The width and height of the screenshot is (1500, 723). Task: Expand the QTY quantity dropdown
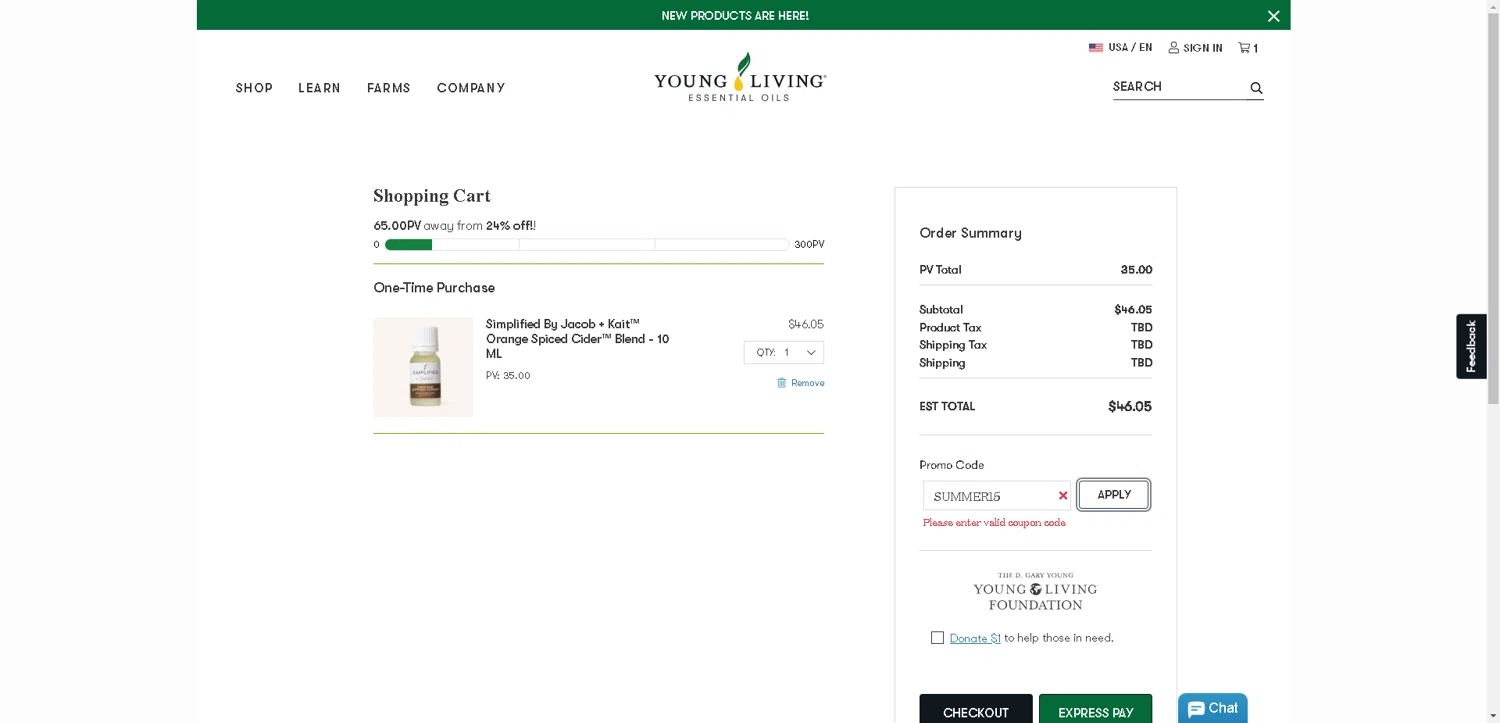coord(784,352)
